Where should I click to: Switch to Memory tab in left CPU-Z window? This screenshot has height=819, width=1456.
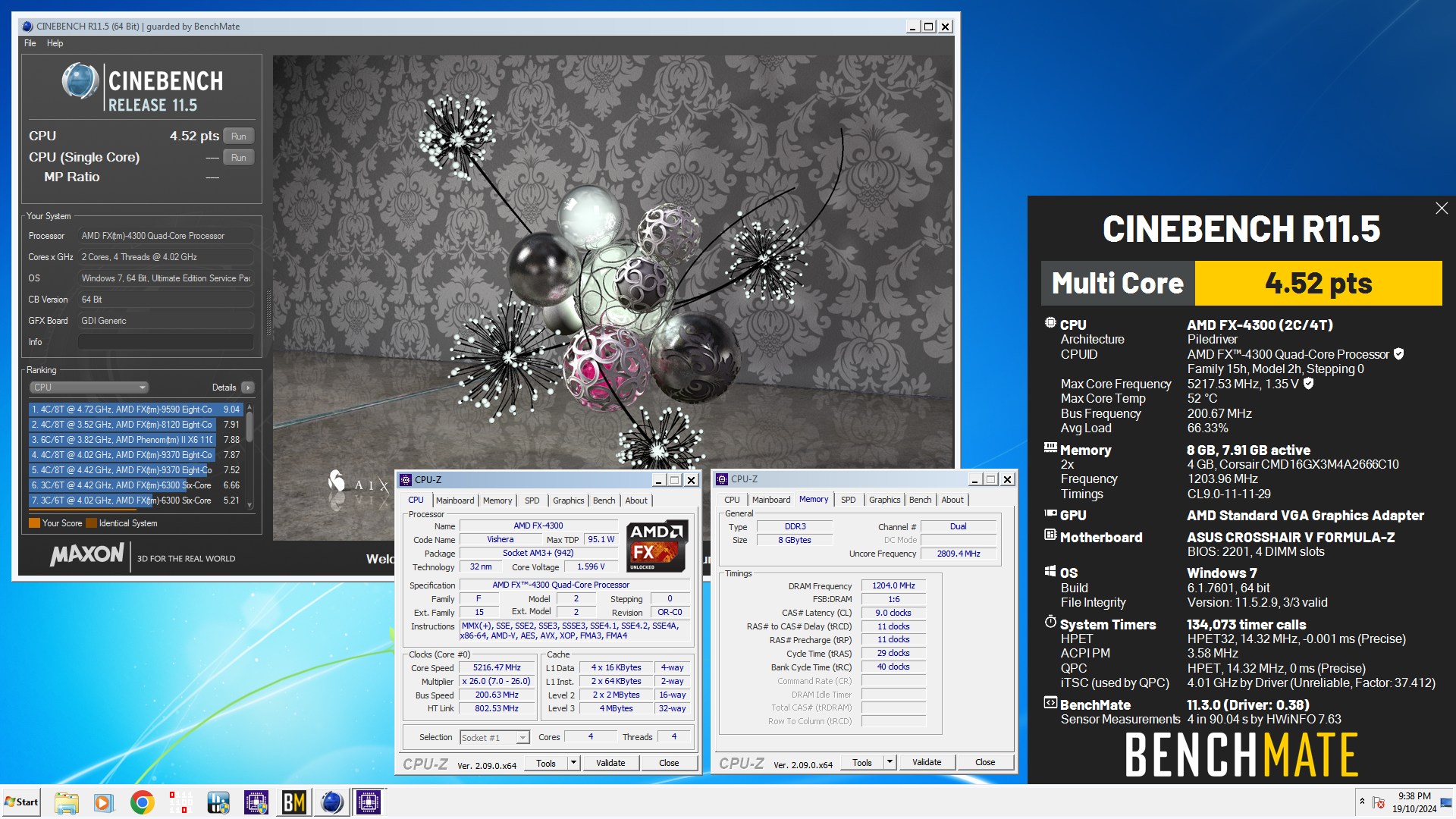click(x=497, y=500)
